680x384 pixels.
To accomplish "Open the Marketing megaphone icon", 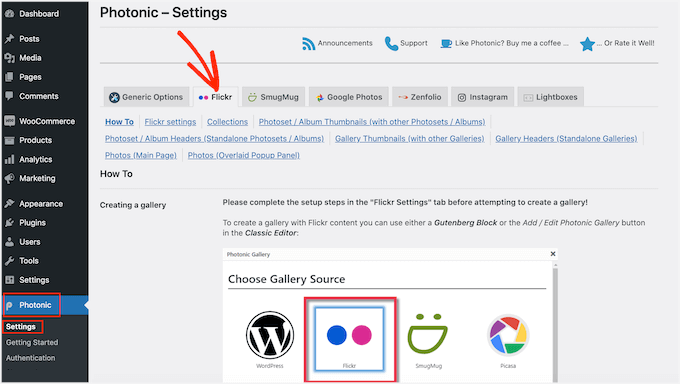I will point(10,178).
